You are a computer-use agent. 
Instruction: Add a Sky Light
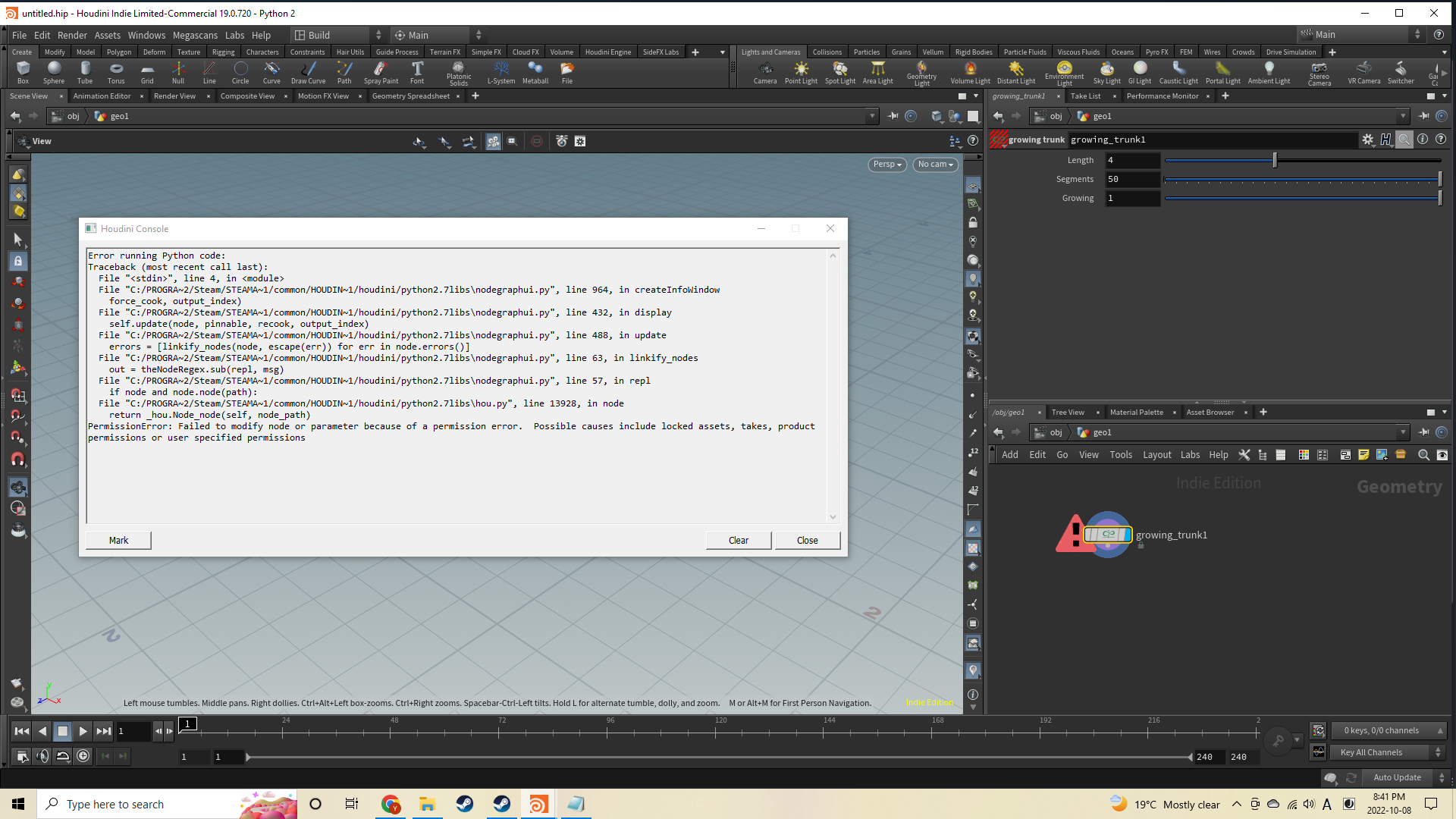coord(1107,72)
